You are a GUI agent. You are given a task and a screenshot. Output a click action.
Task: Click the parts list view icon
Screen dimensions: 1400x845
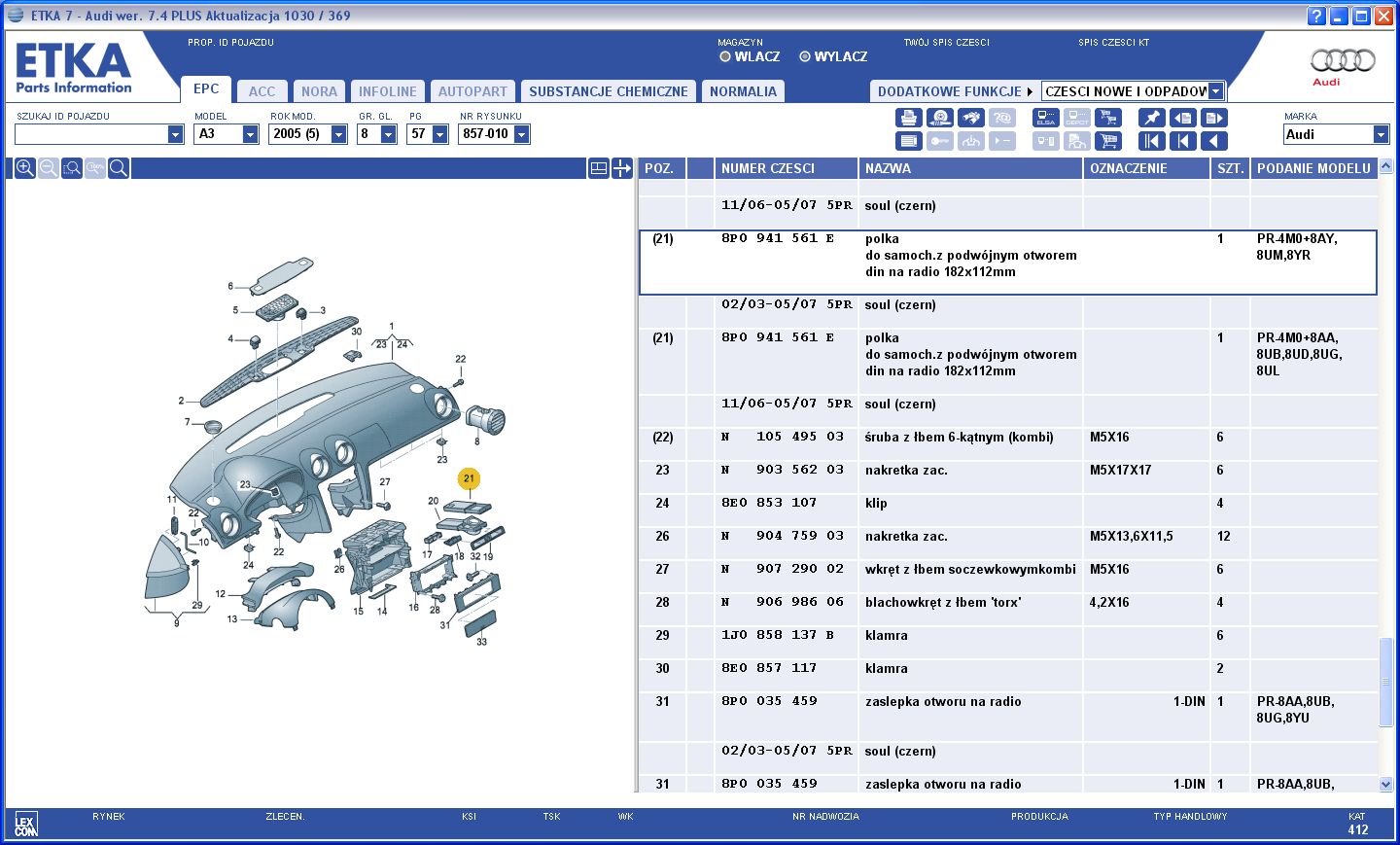(x=908, y=141)
